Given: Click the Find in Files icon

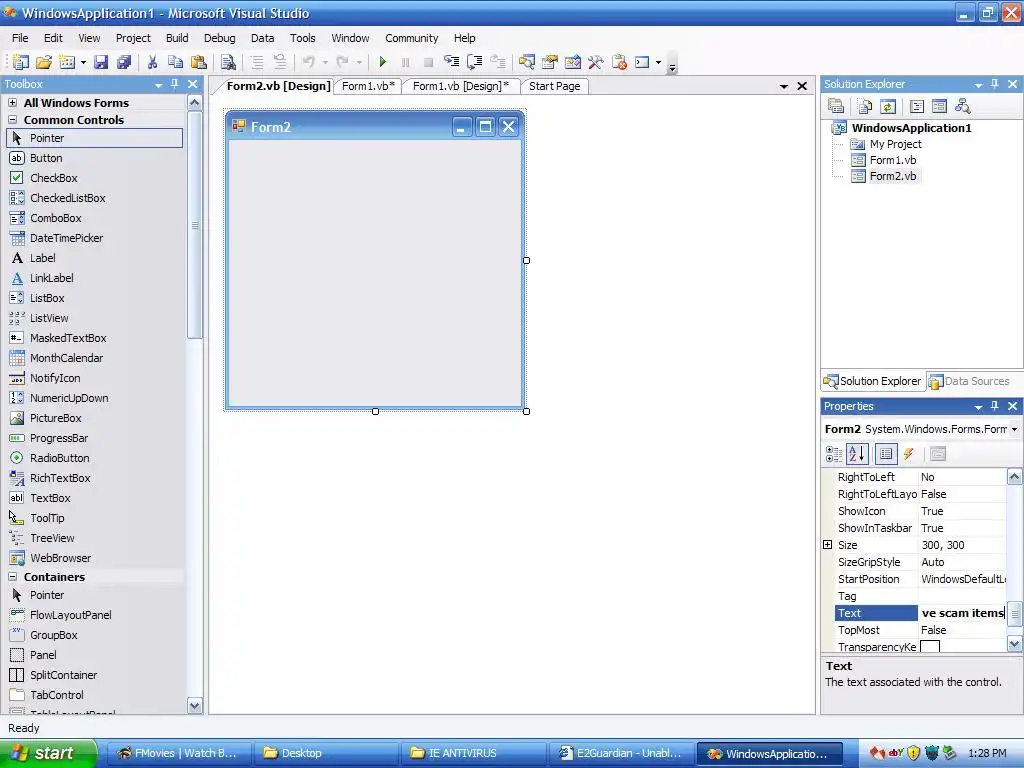Looking at the screenshot, I should tap(228, 62).
